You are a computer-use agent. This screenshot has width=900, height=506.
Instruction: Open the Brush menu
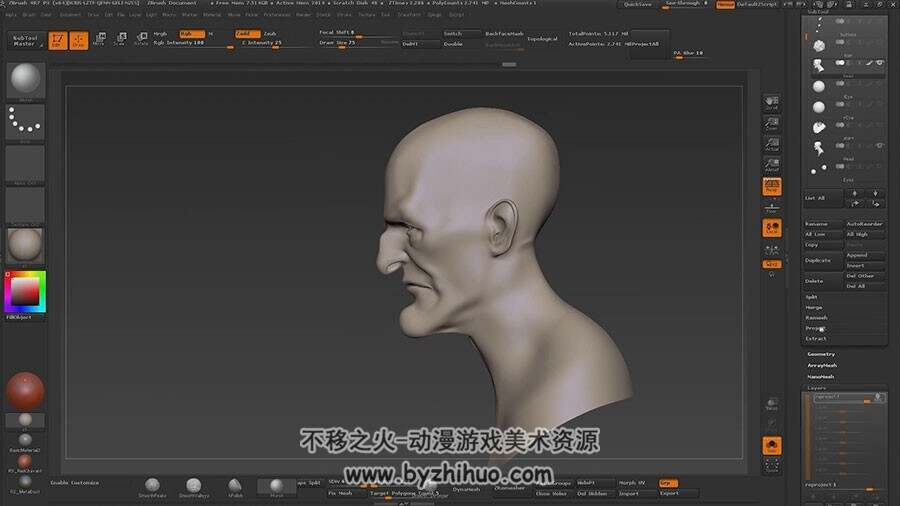pos(29,14)
